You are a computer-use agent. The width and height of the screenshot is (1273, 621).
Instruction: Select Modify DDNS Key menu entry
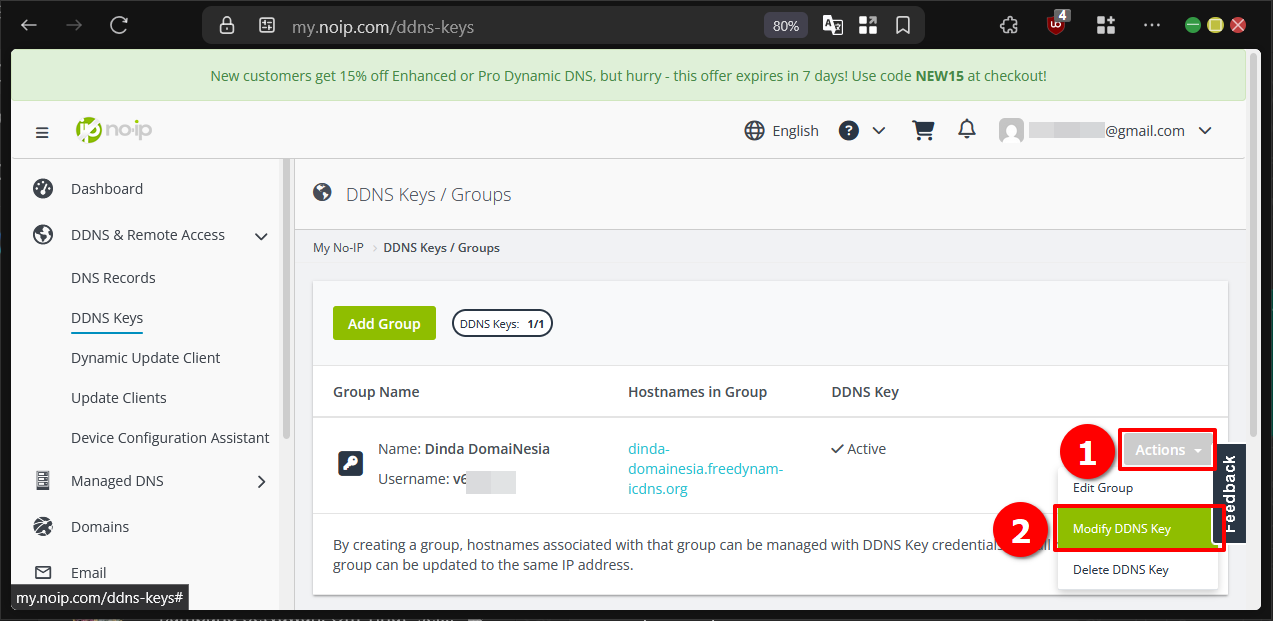pos(1121,528)
